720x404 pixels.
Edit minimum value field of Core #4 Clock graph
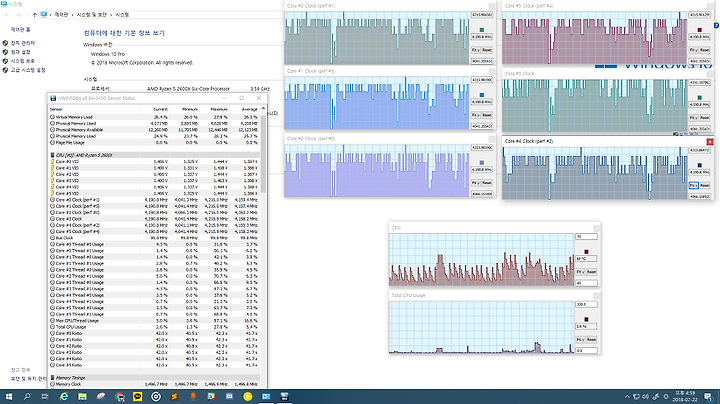[699, 196]
